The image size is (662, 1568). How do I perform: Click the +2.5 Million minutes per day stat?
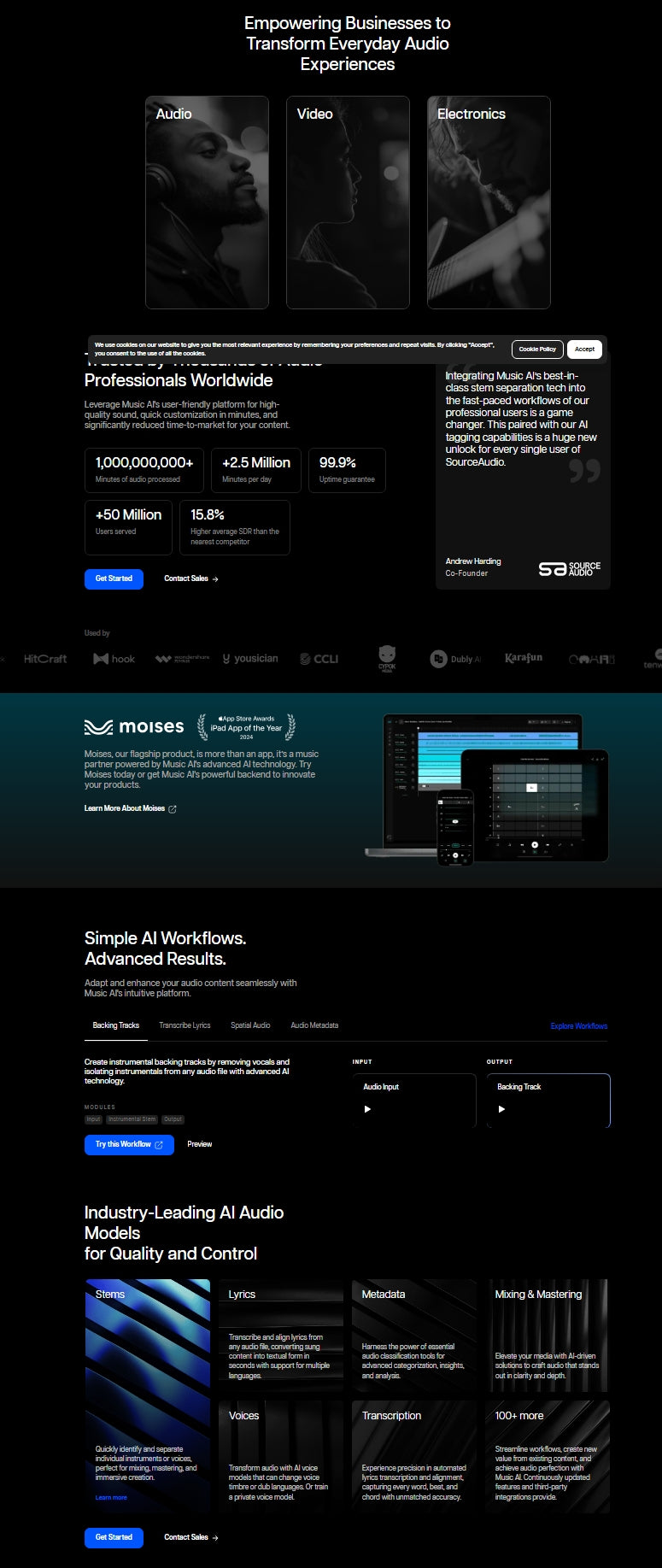[256, 470]
